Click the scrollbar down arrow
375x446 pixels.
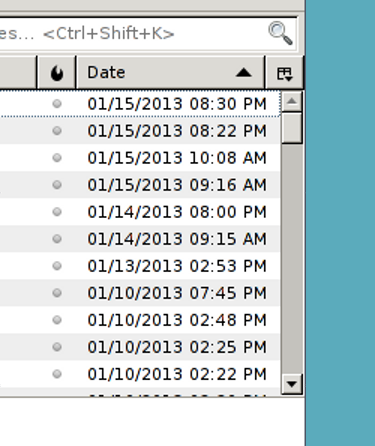tap(292, 384)
